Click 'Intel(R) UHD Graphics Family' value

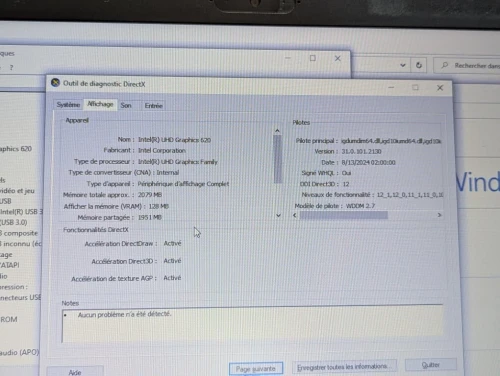pyautogui.click(x=178, y=162)
